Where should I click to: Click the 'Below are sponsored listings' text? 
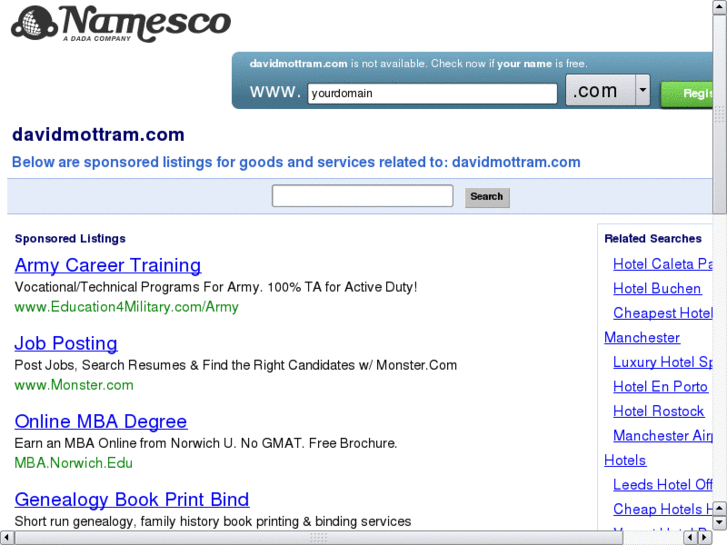[296, 162]
